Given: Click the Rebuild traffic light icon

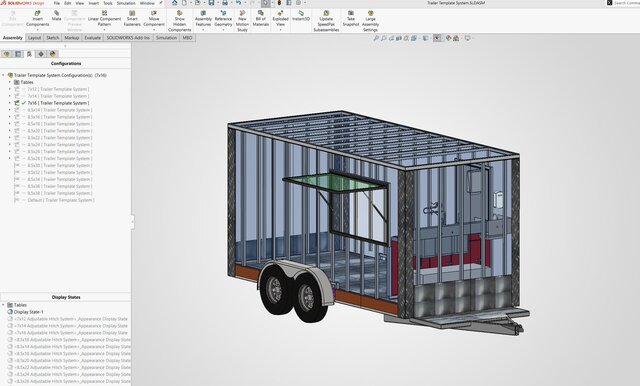Looking at the screenshot, I should pos(280,3).
